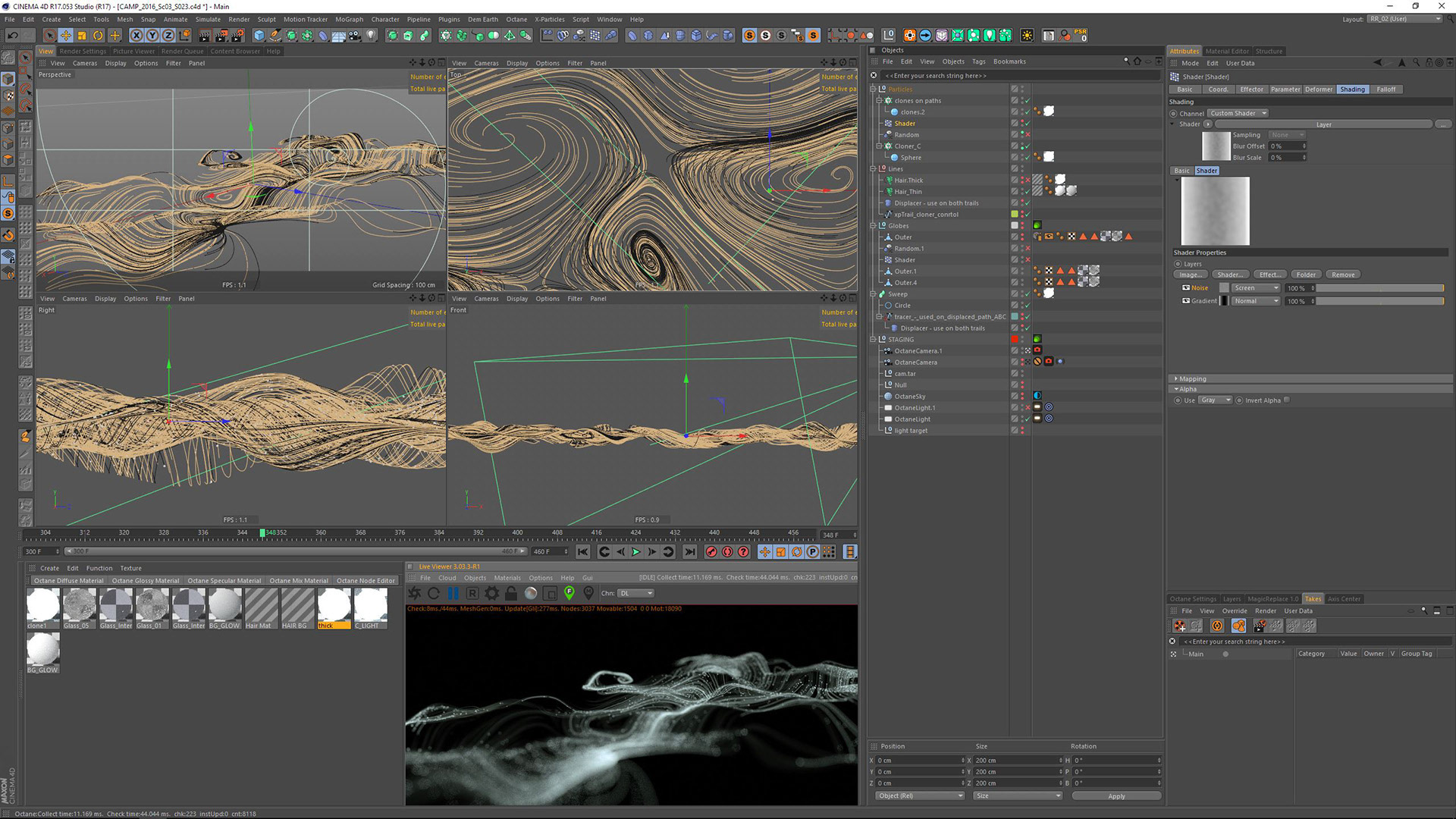This screenshot has height=819, width=1456.
Task: Click the Record Active Objects button
Action: tap(711, 552)
